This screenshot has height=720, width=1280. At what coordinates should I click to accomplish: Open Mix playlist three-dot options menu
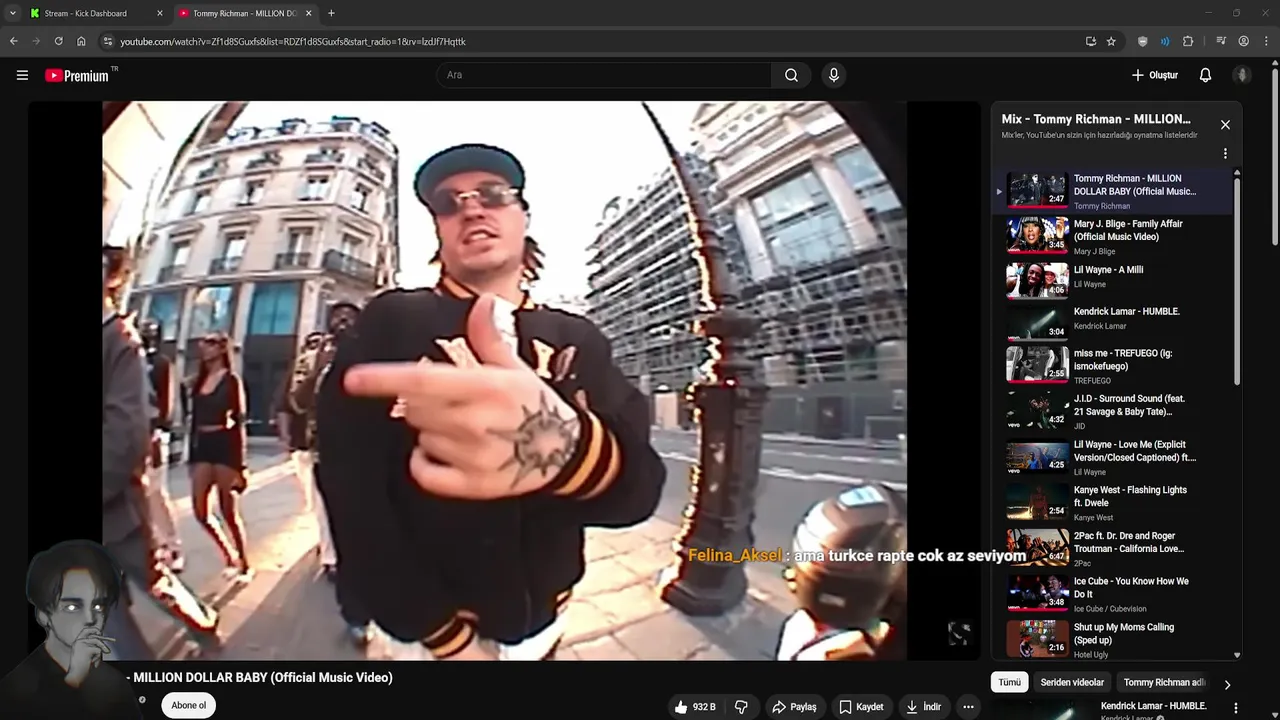coord(1225,154)
